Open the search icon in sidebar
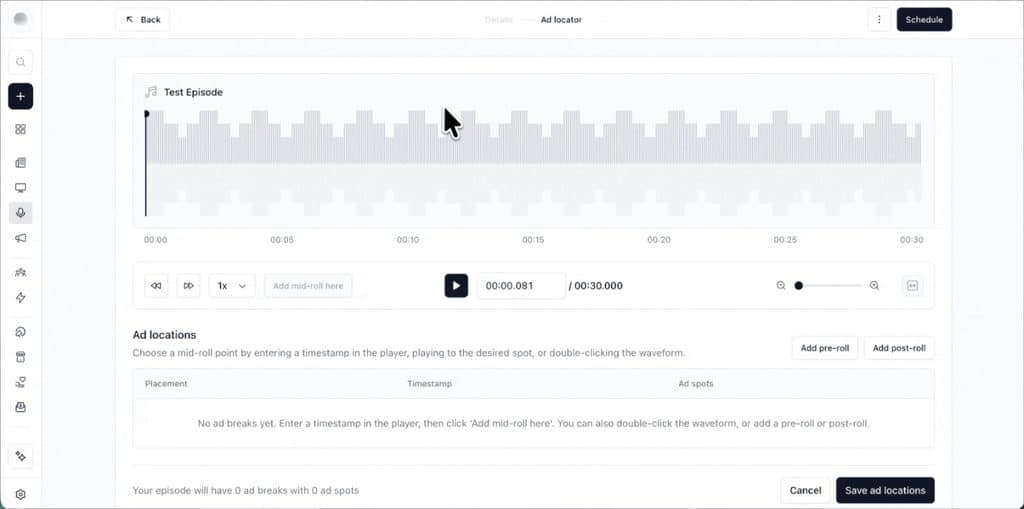 pyautogui.click(x=20, y=62)
